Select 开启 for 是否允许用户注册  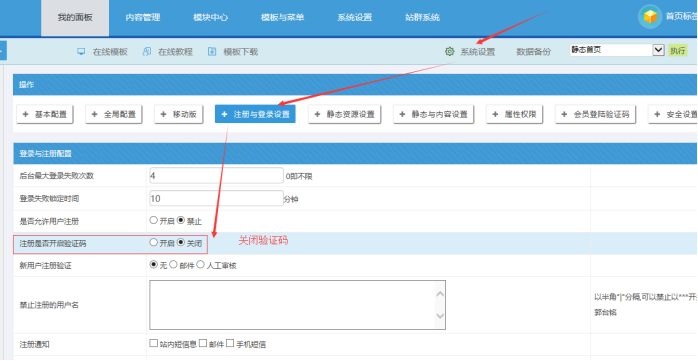coord(154,219)
